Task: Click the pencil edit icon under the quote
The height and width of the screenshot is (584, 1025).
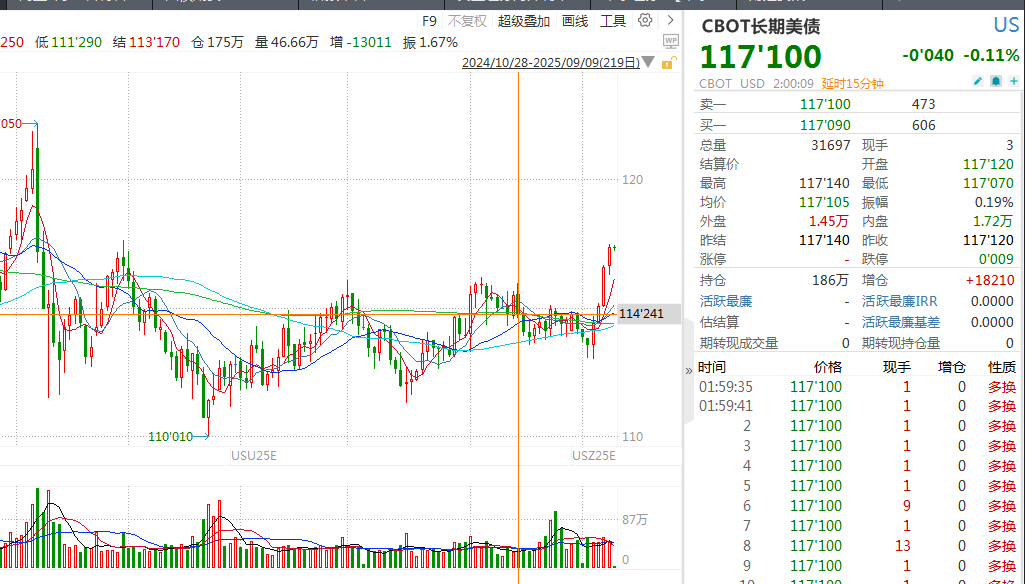Action: tap(979, 82)
